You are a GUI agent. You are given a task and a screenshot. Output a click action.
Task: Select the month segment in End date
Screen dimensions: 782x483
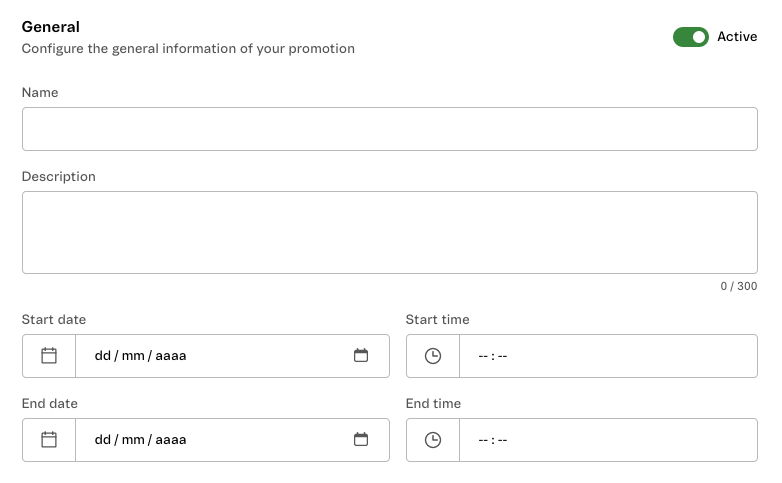pyautogui.click(x=133, y=440)
